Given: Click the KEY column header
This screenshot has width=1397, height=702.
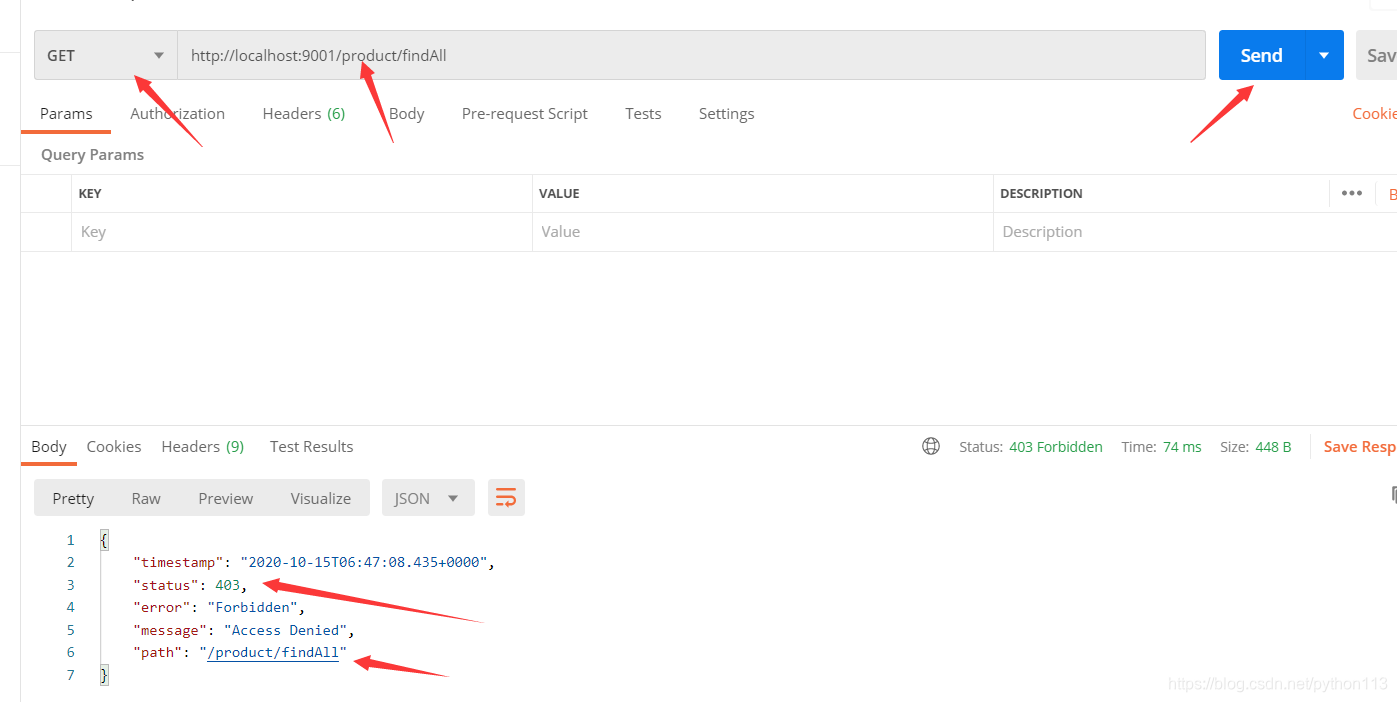Looking at the screenshot, I should click(x=90, y=194).
